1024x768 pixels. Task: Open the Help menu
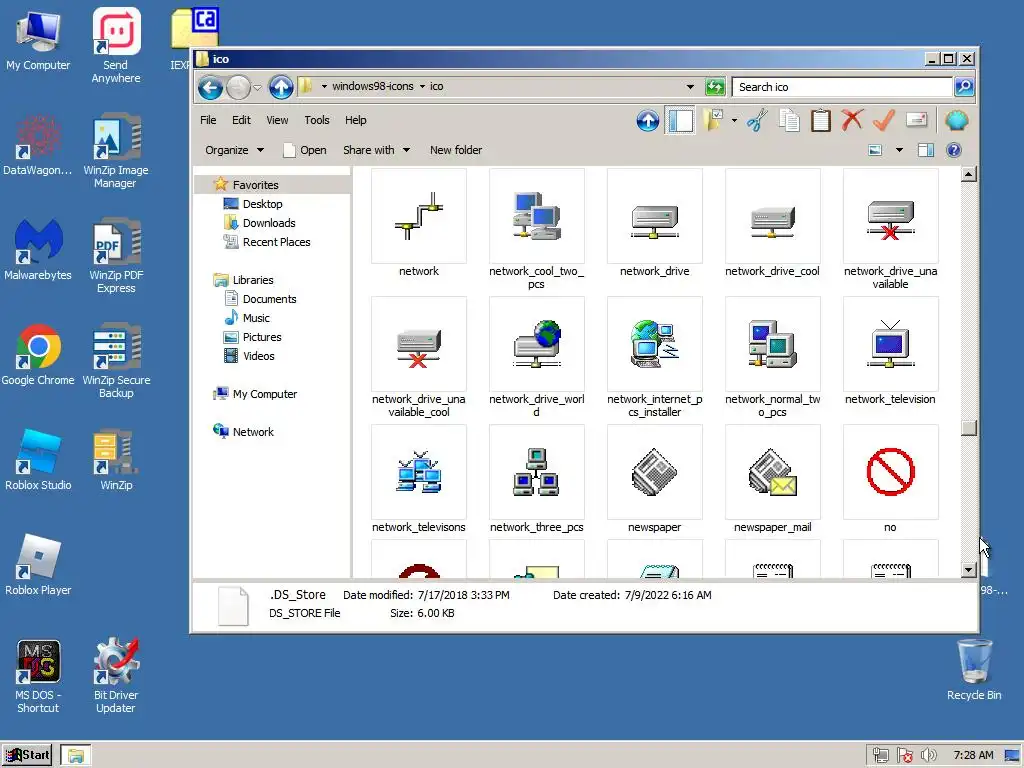[x=355, y=120]
